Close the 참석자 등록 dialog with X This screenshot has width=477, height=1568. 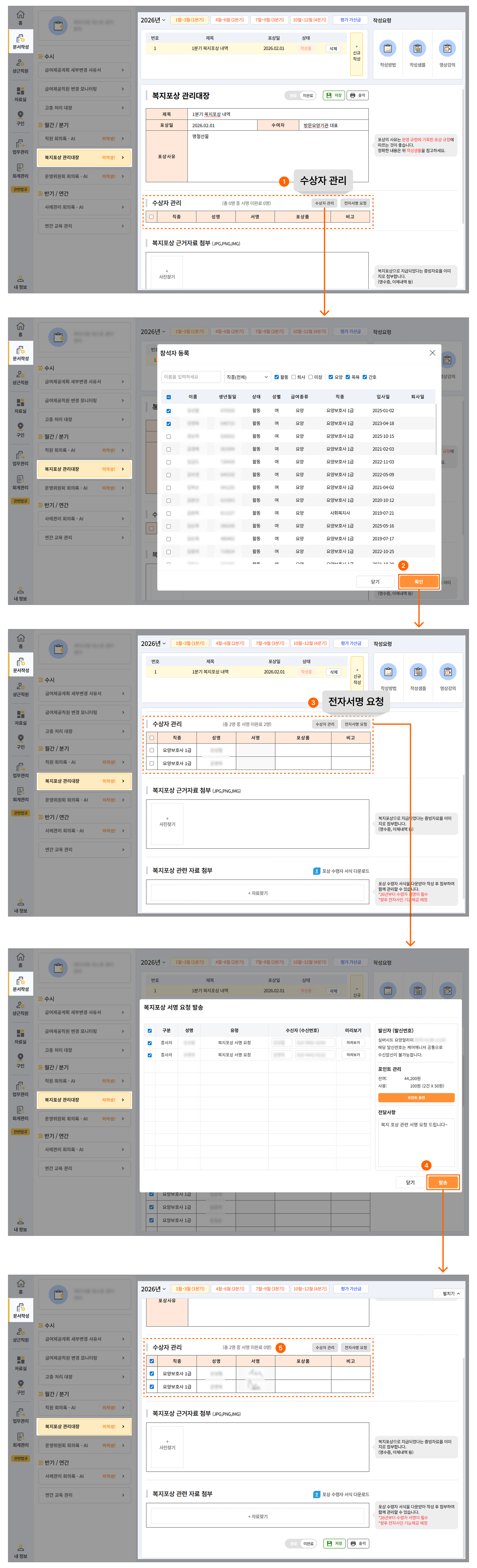coord(432,352)
